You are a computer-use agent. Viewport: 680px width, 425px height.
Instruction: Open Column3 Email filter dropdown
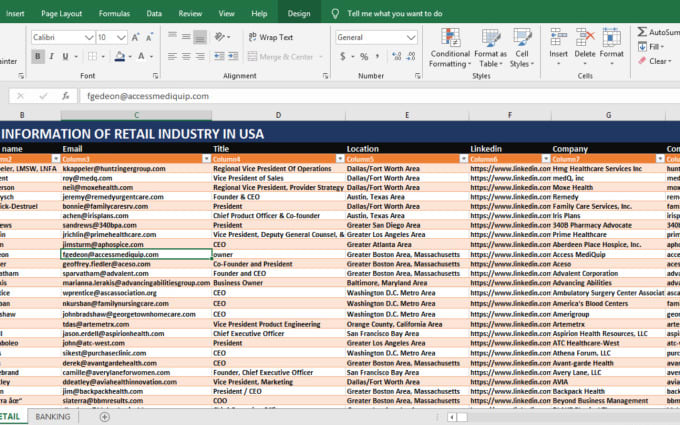207,159
